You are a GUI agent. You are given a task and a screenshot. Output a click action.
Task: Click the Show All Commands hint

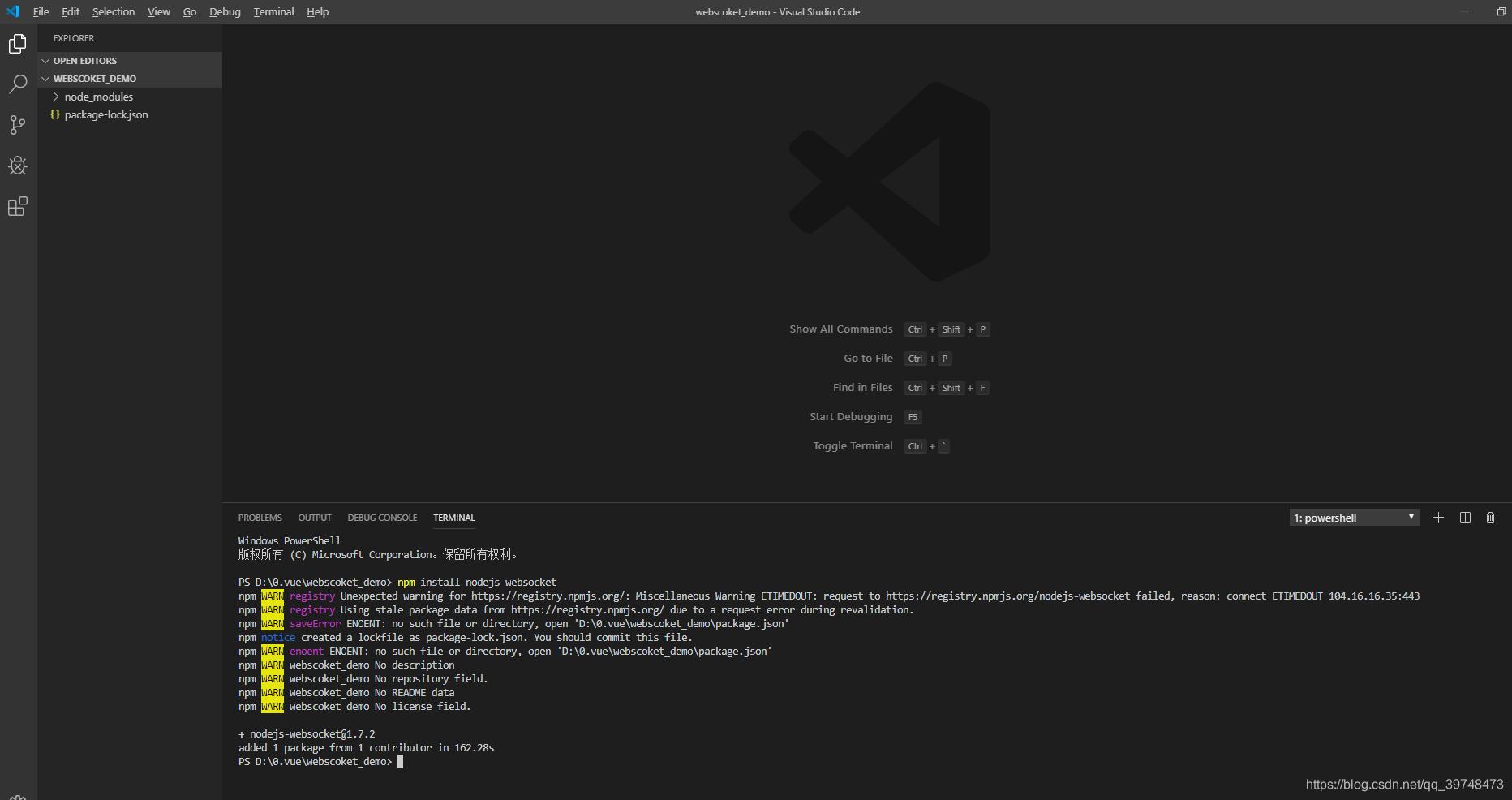(x=841, y=329)
